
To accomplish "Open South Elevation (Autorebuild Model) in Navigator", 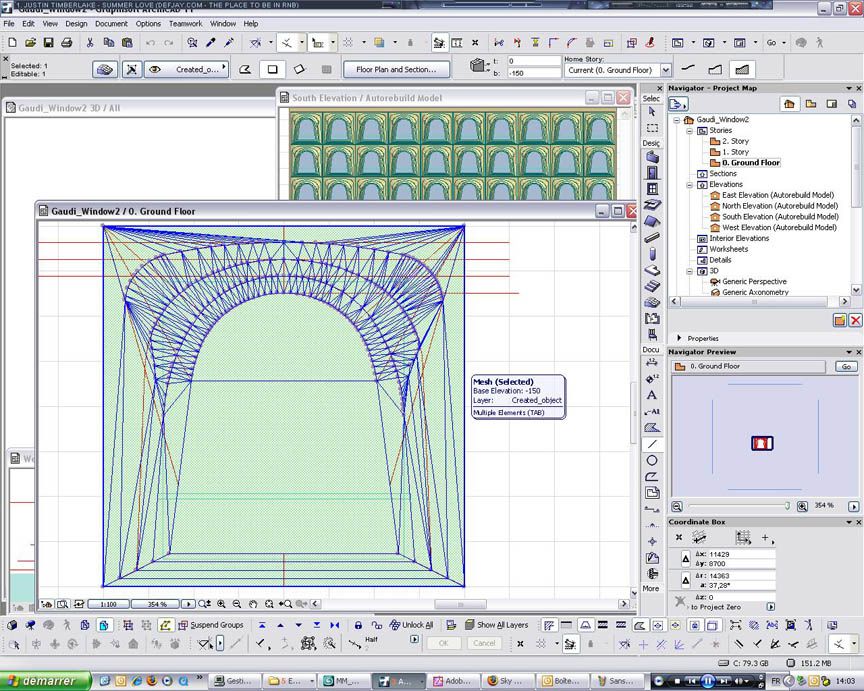I will (x=779, y=216).
